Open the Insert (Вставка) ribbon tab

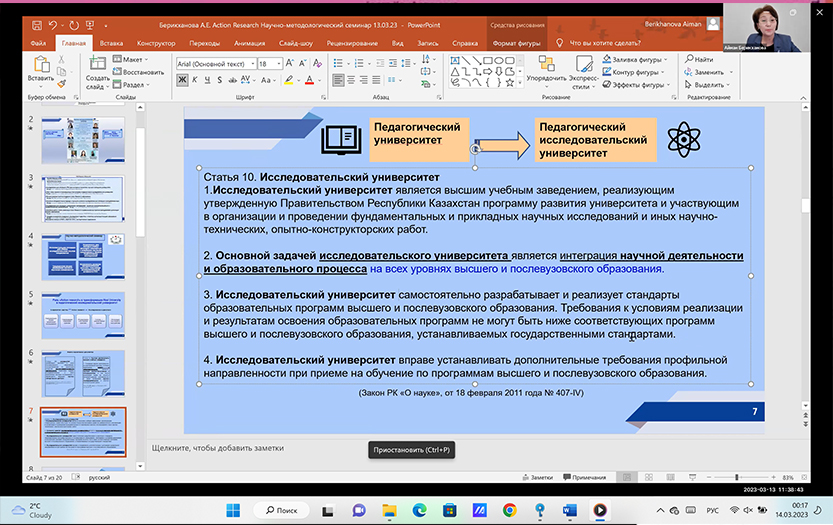pyautogui.click(x=111, y=43)
